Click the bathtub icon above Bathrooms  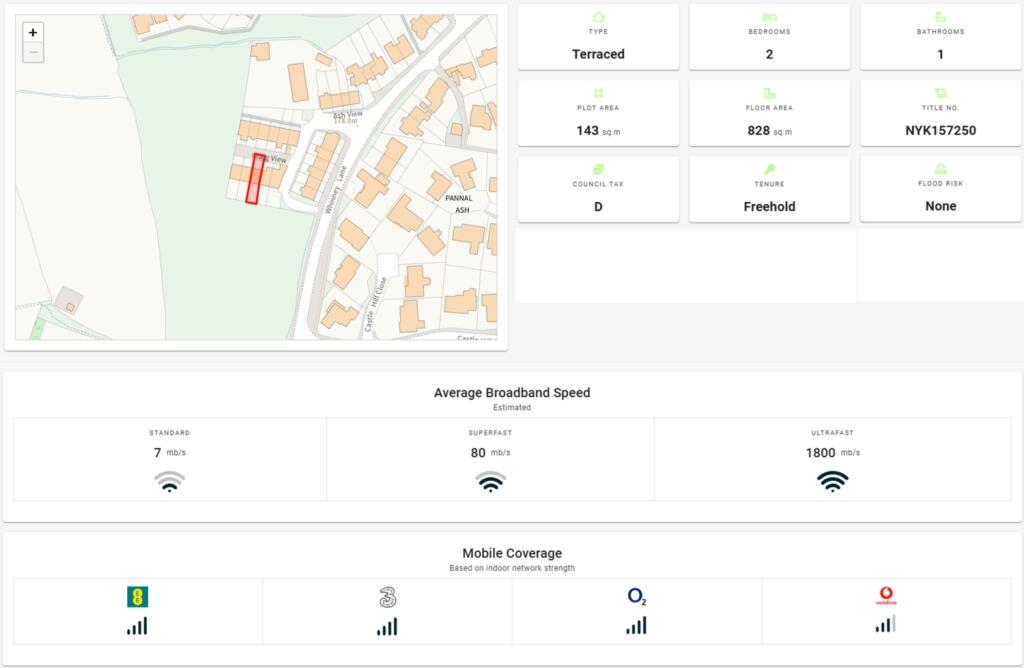pos(940,17)
